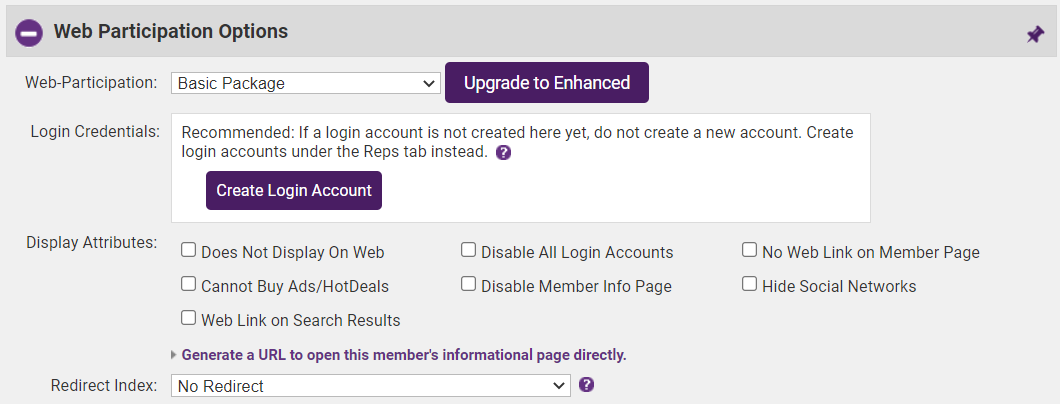
Task: Tick No Web Link on Member Page
Action: [x=749, y=251]
